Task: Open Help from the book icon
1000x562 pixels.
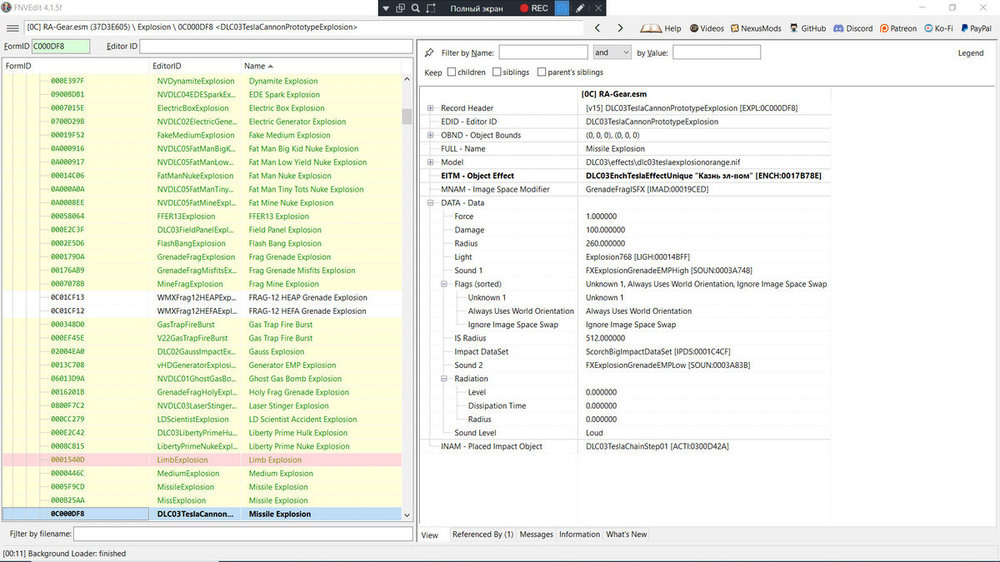Action: click(661, 28)
